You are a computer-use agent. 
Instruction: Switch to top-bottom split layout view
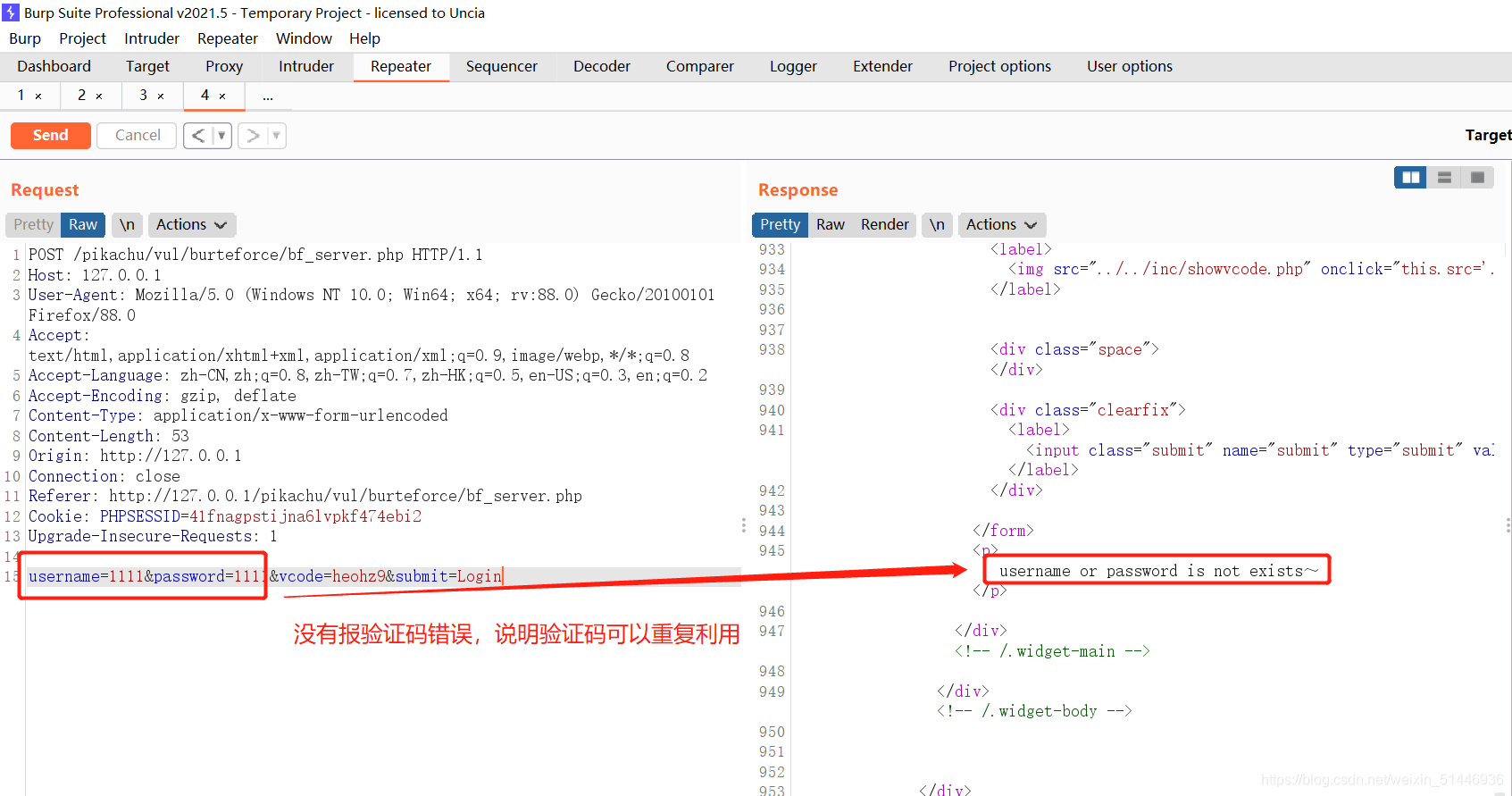pos(1444,178)
